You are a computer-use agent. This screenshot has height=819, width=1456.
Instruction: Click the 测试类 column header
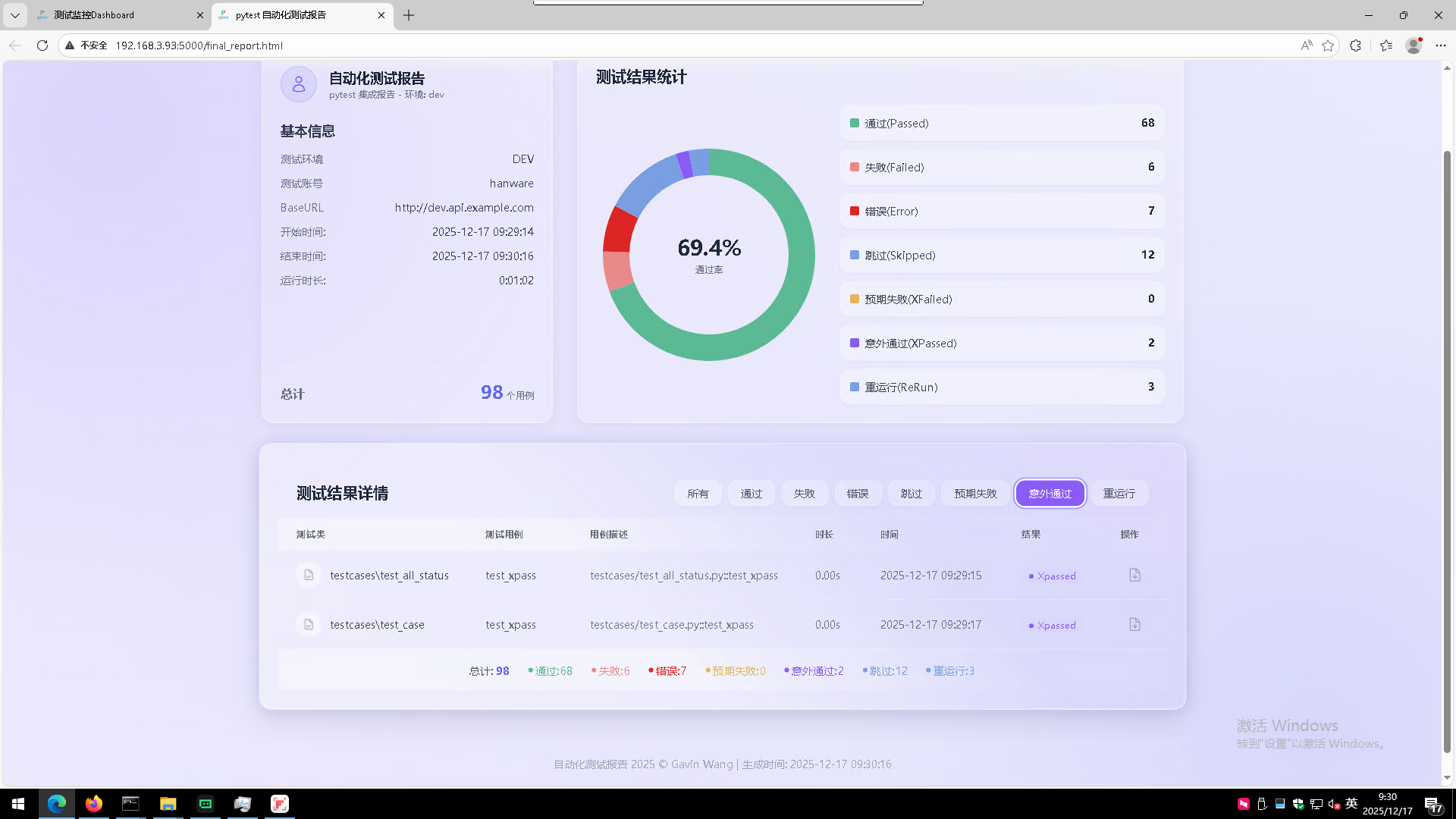pyautogui.click(x=311, y=535)
